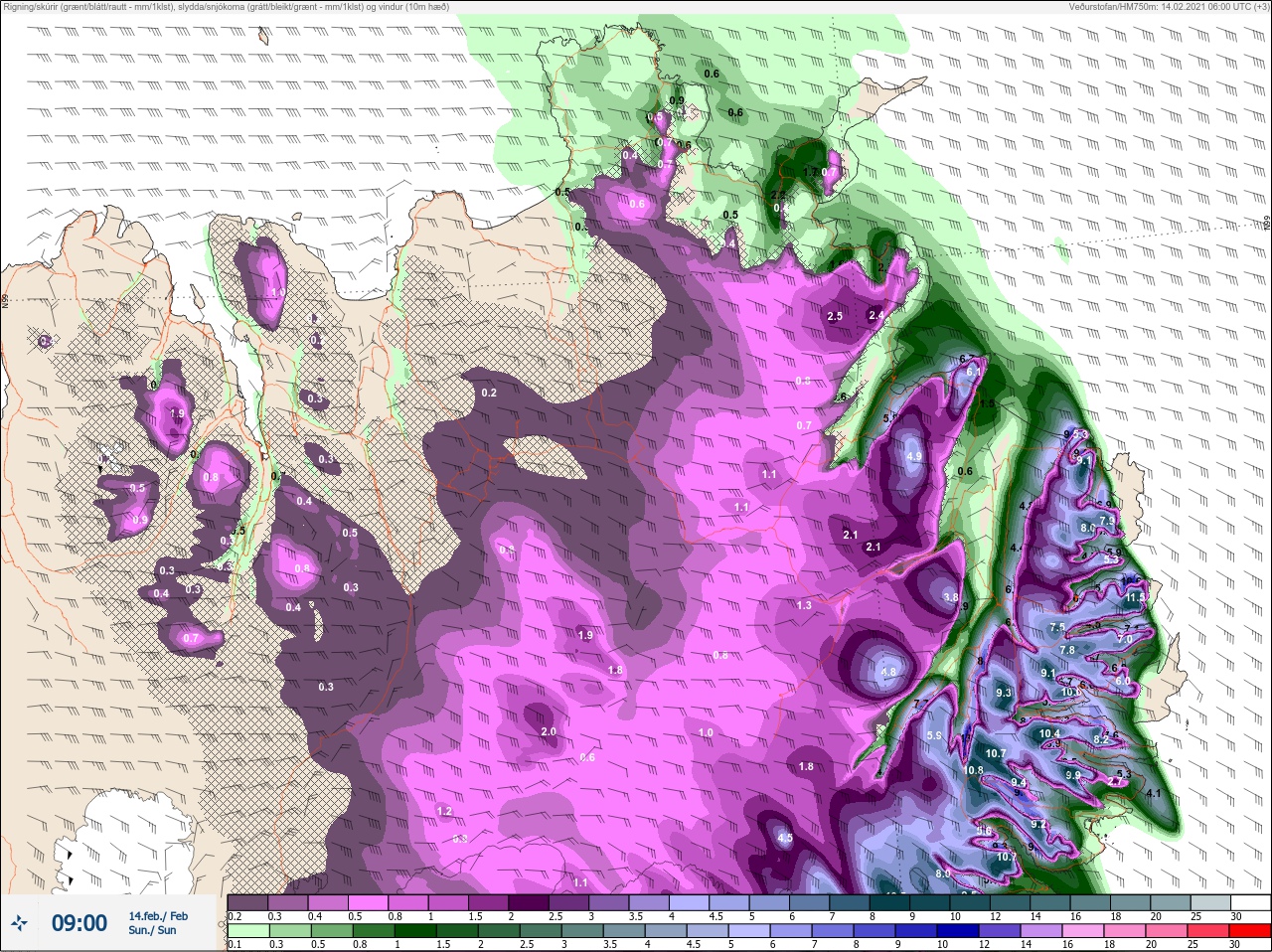Click the 2.5 snowfall value on the map
1272x952 pixels.
[835, 316]
